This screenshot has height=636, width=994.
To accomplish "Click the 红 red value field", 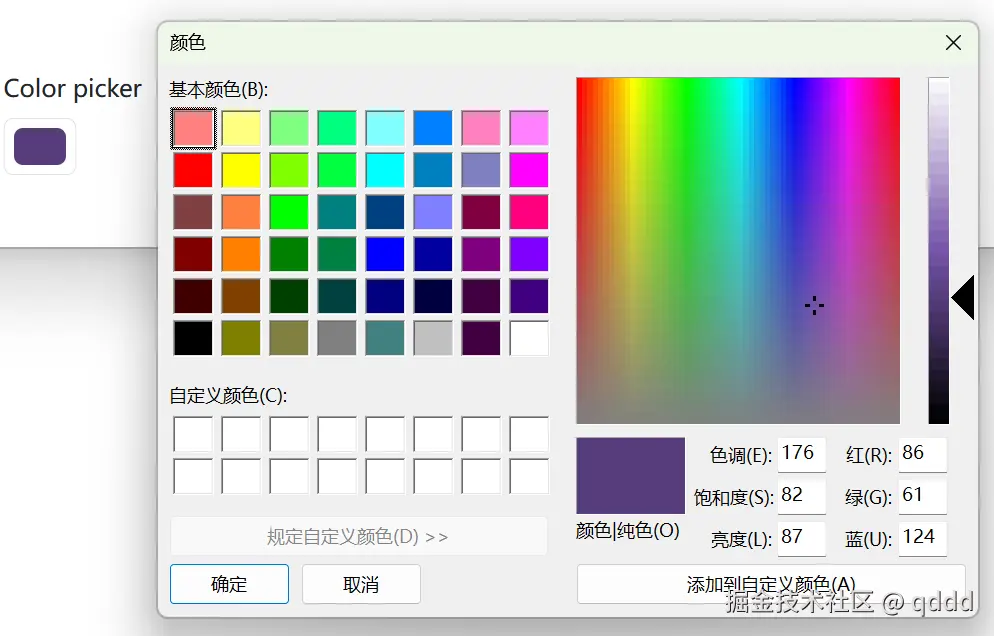I will (x=922, y=454).
